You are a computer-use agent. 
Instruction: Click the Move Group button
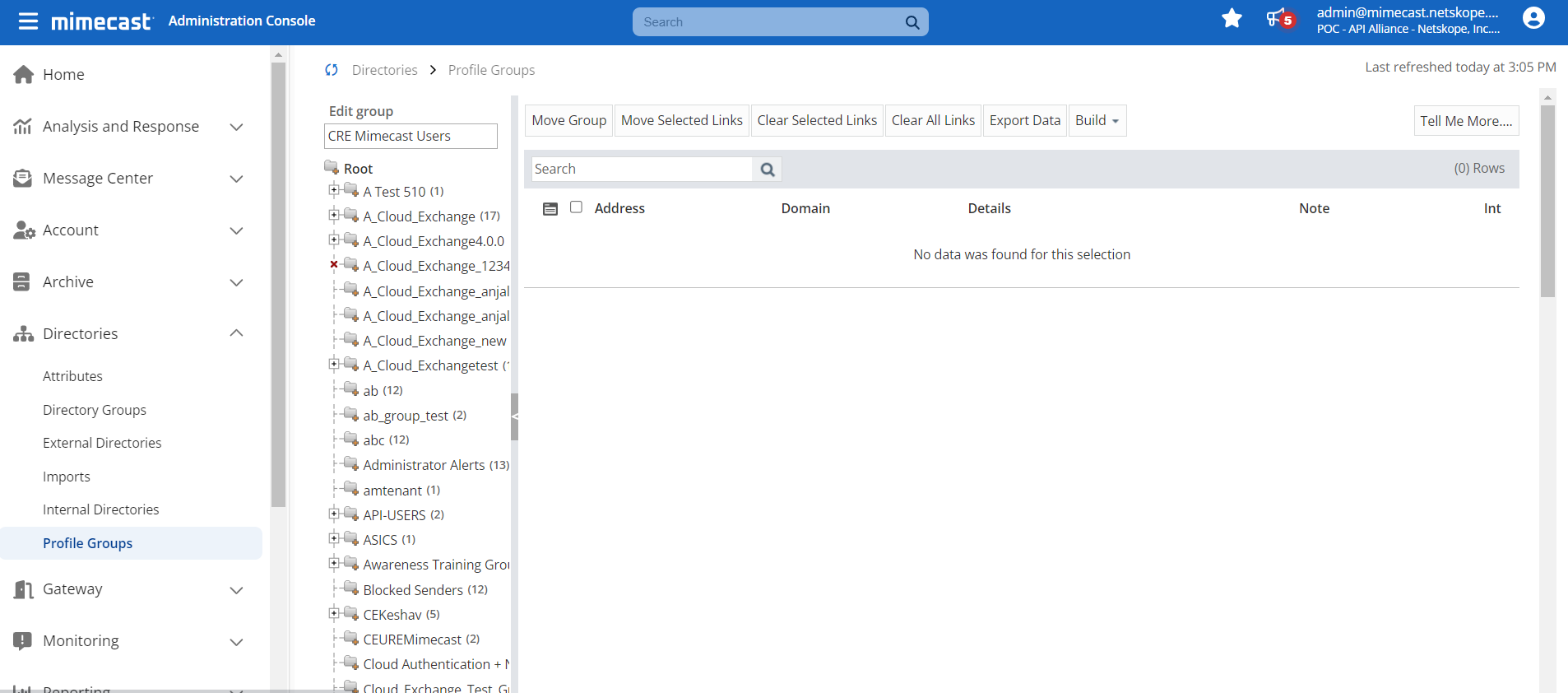coord(569,120)
